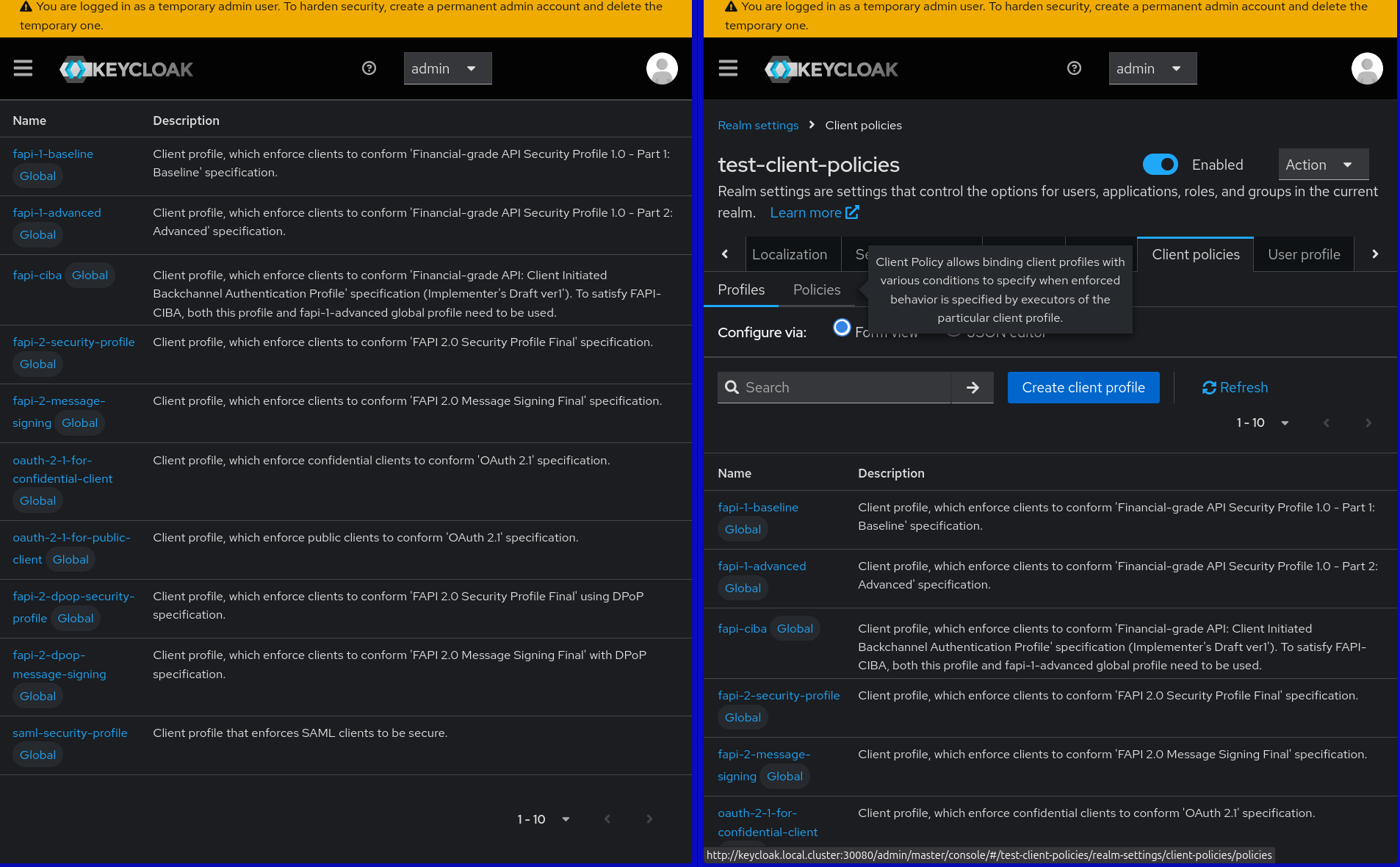Click previous page arrow in right window
This screenshot has height=867, width=1400.
coord(1327,422)
